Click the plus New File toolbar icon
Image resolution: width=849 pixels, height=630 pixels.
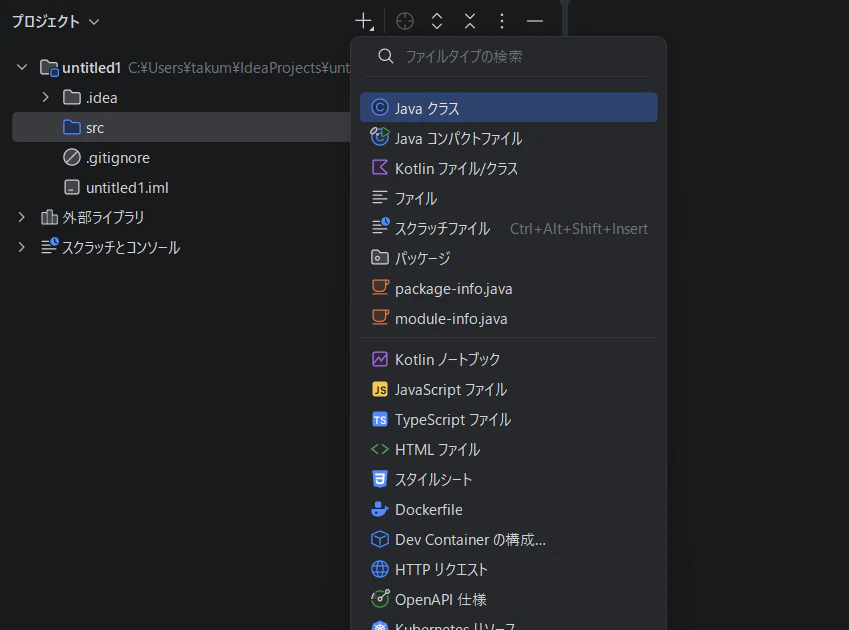point(364,22)
